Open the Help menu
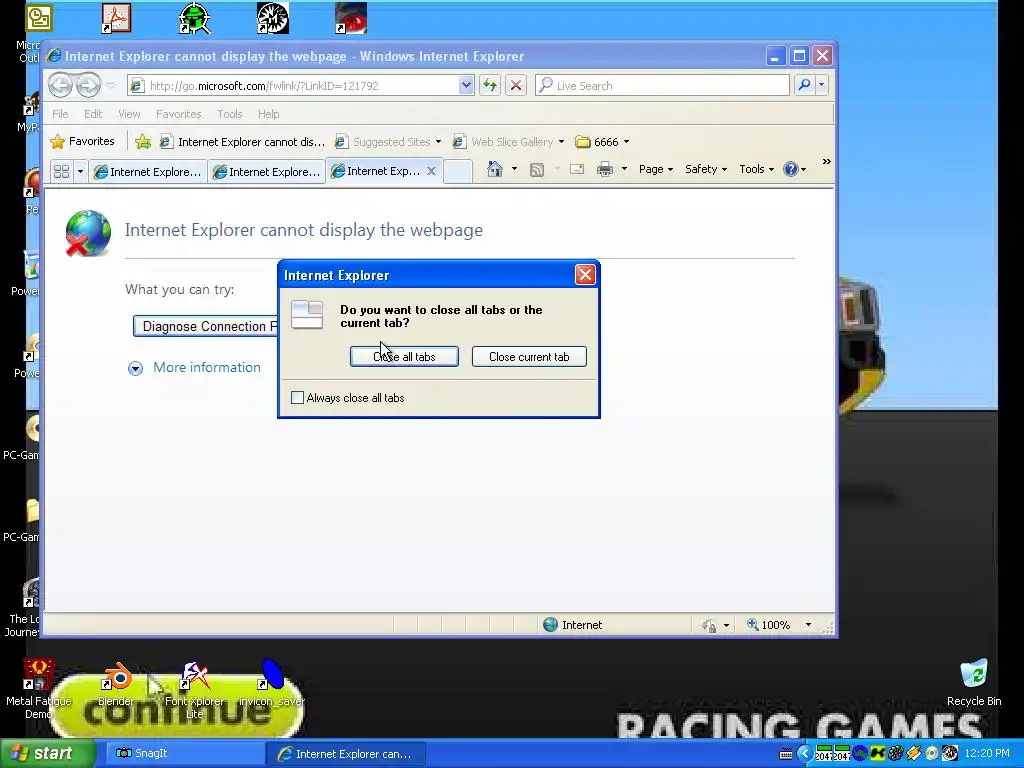This screenshot has height=768, width=1024. point(268,114)
